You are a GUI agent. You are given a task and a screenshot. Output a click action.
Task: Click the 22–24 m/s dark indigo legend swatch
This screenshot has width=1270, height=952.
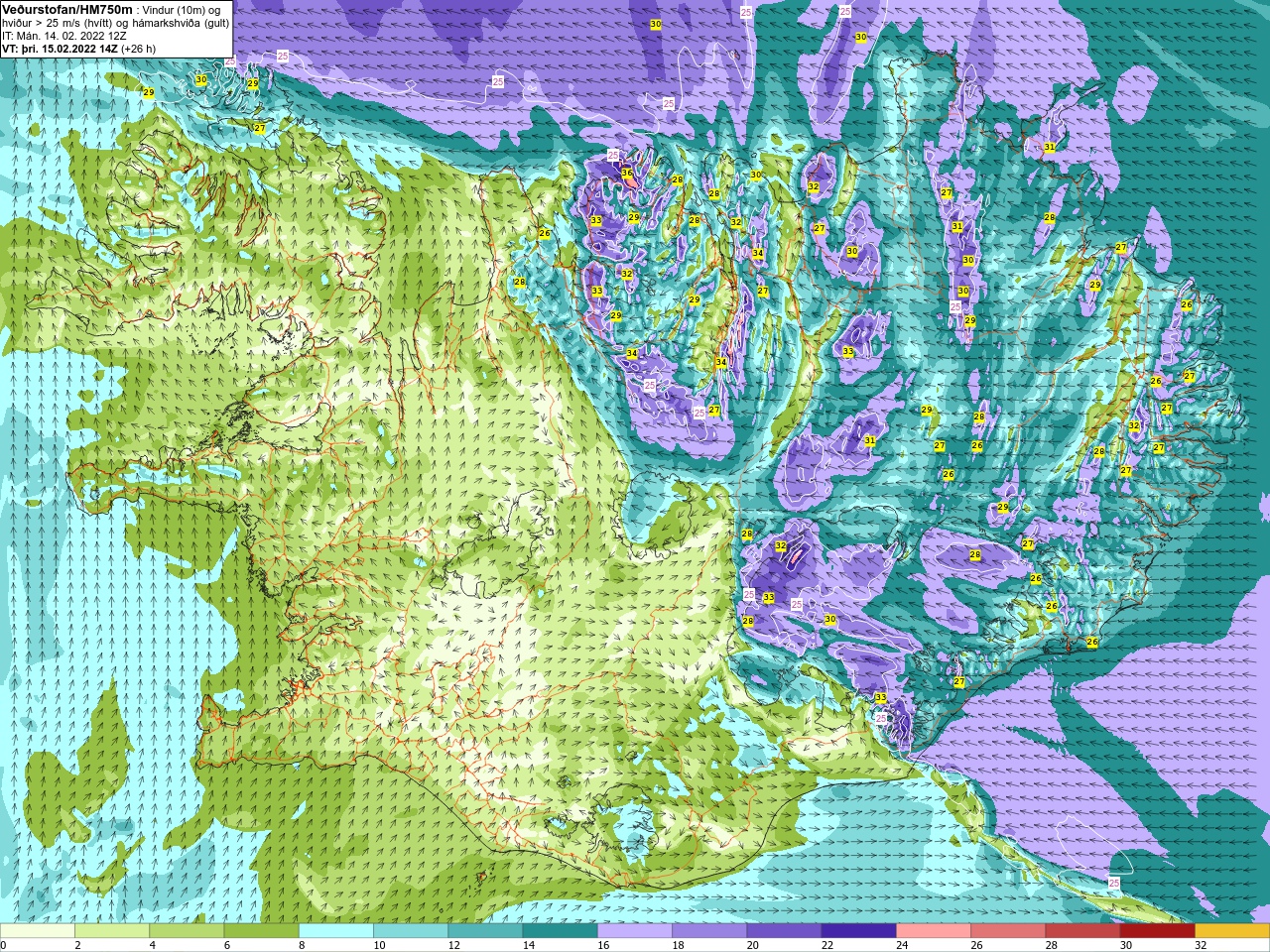858,931
